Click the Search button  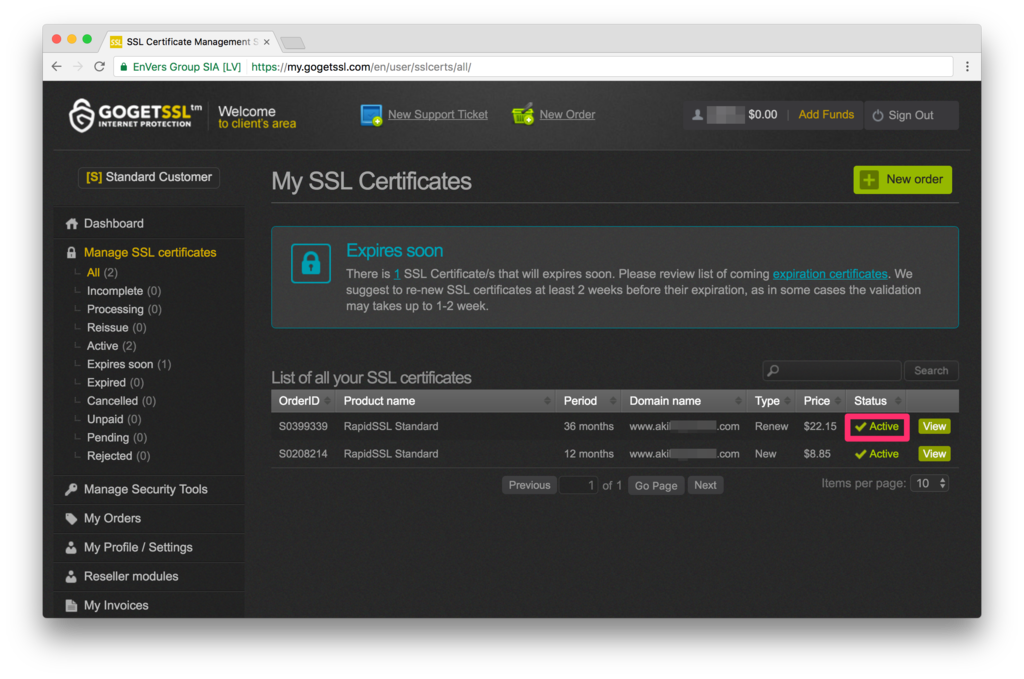click(x=931, y=371)
